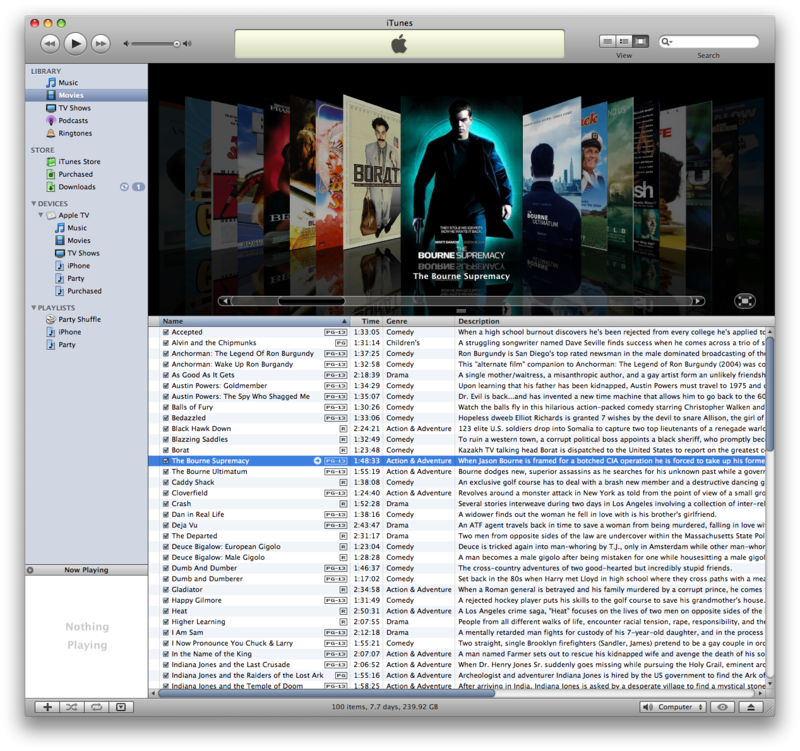This screenshot has width=800, height=751.
Task: Click the vertical scrollbar of the movie list
Action: point(770,393)
